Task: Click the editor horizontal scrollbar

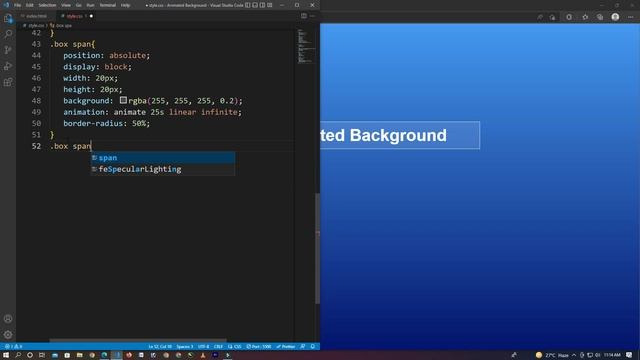Action: [x=138, y=340]
